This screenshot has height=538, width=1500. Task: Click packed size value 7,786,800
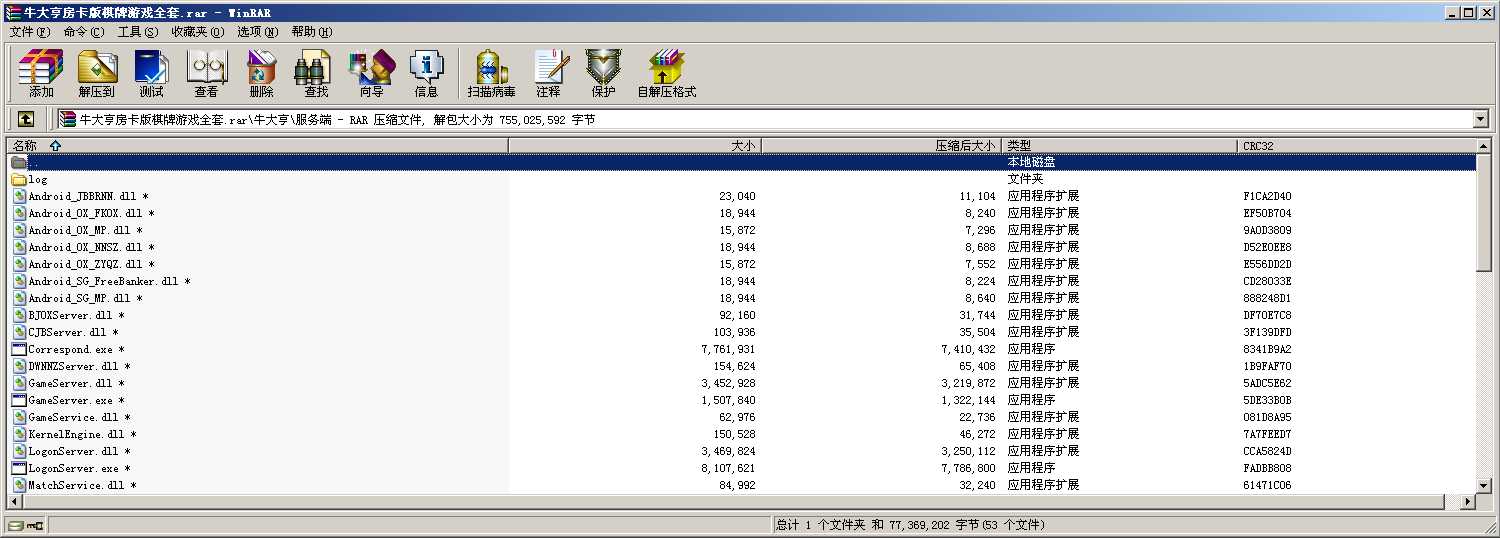pos(968,468)
